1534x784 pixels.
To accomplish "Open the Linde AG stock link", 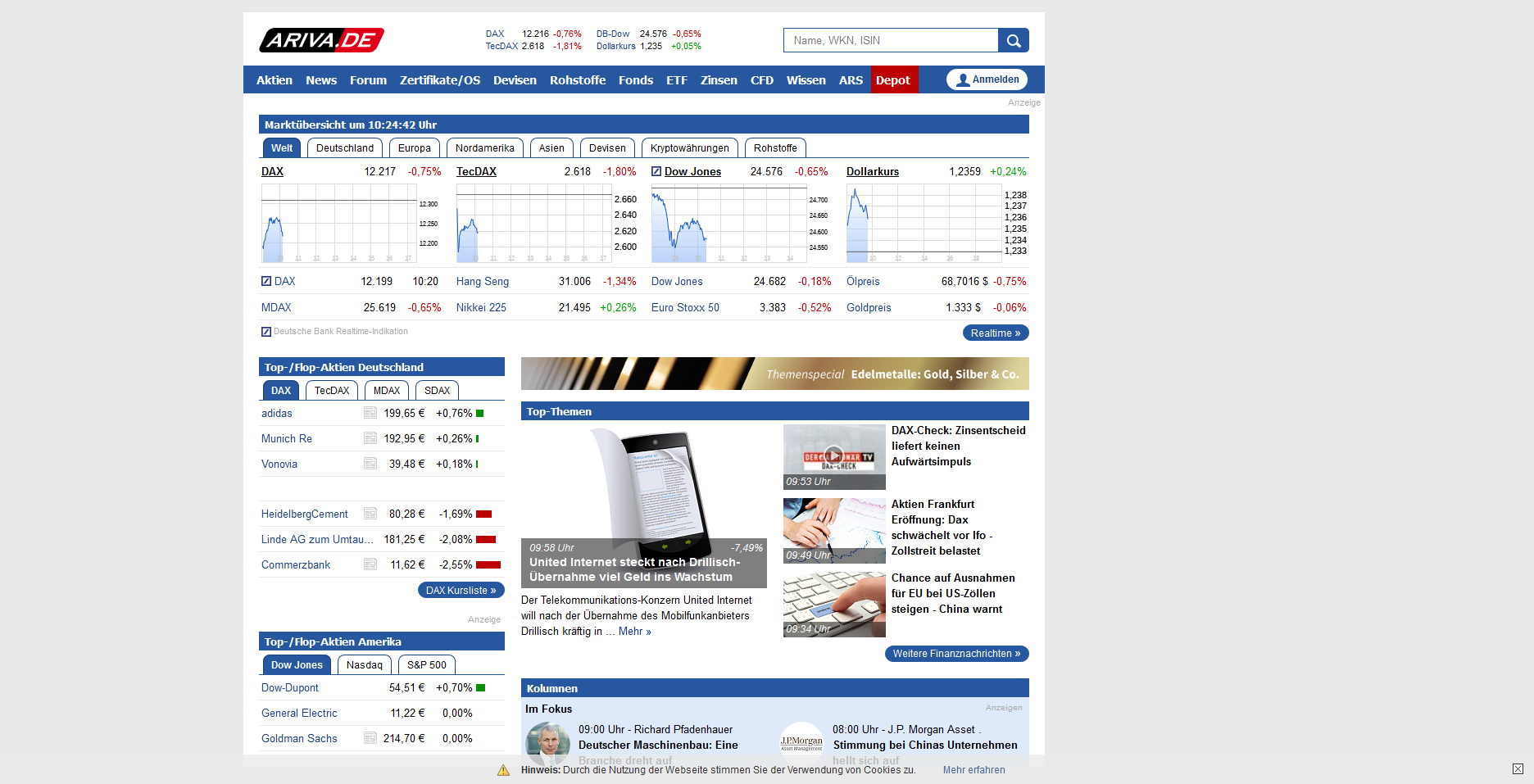I will (317, 539).
